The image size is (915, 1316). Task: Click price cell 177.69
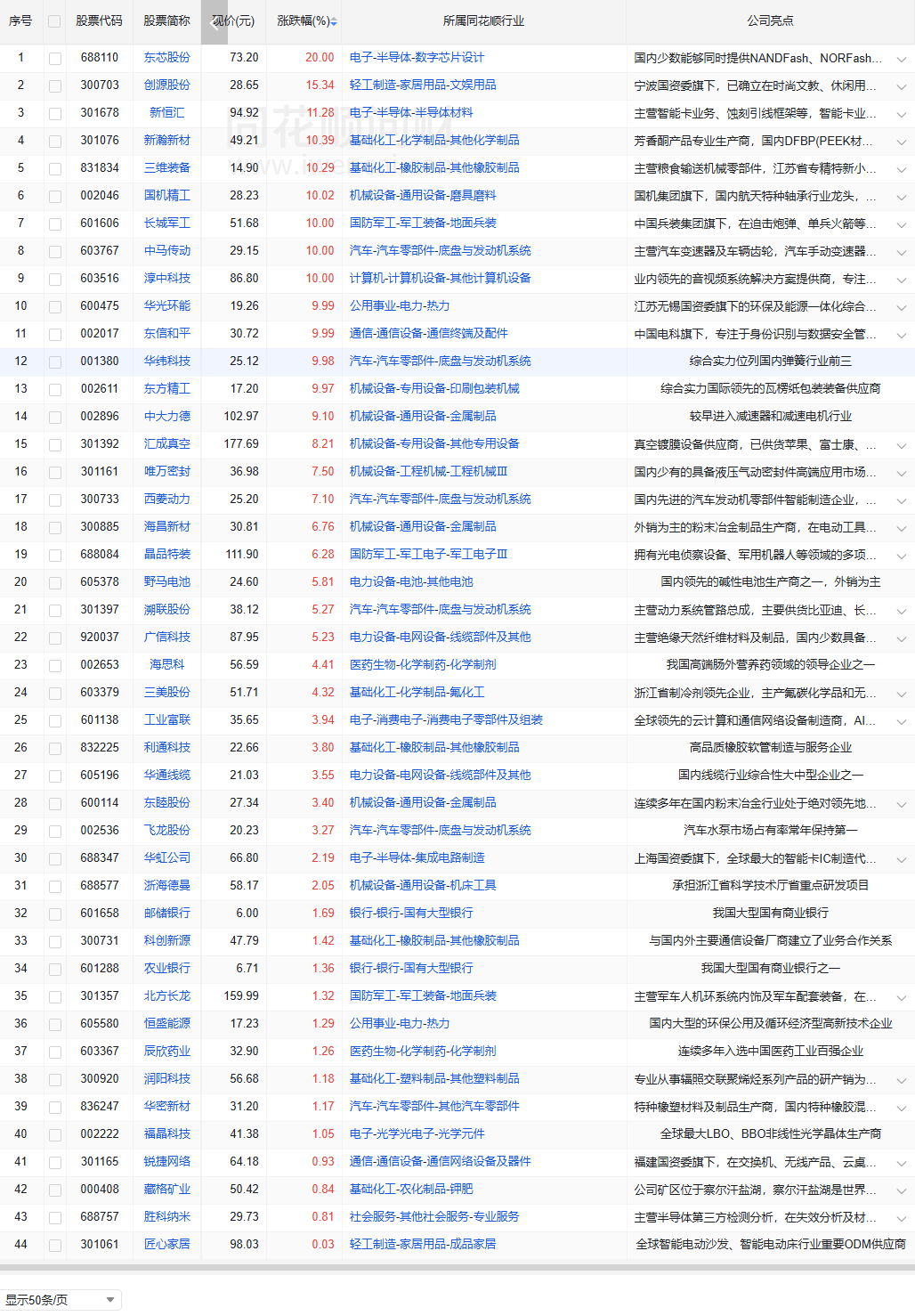click(241, 443)
